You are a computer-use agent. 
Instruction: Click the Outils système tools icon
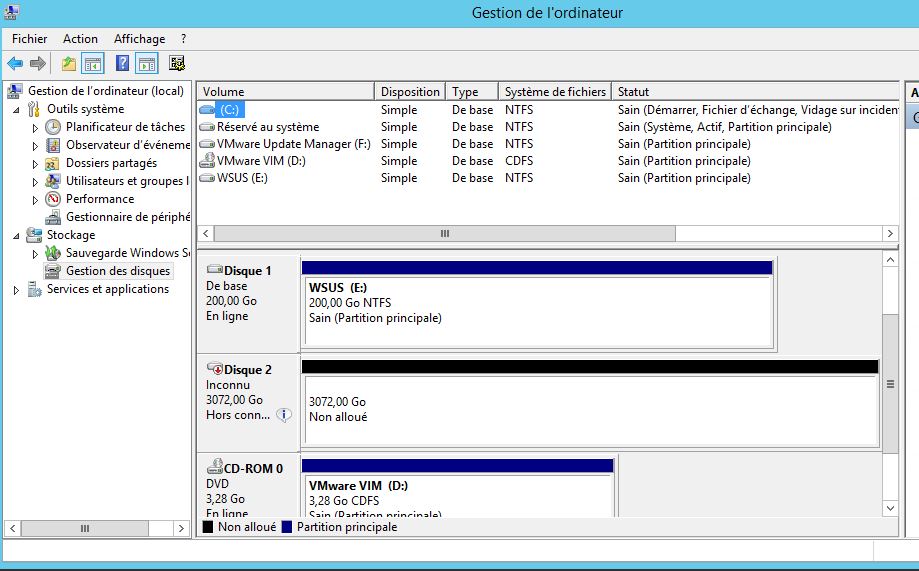pos(34,109)
